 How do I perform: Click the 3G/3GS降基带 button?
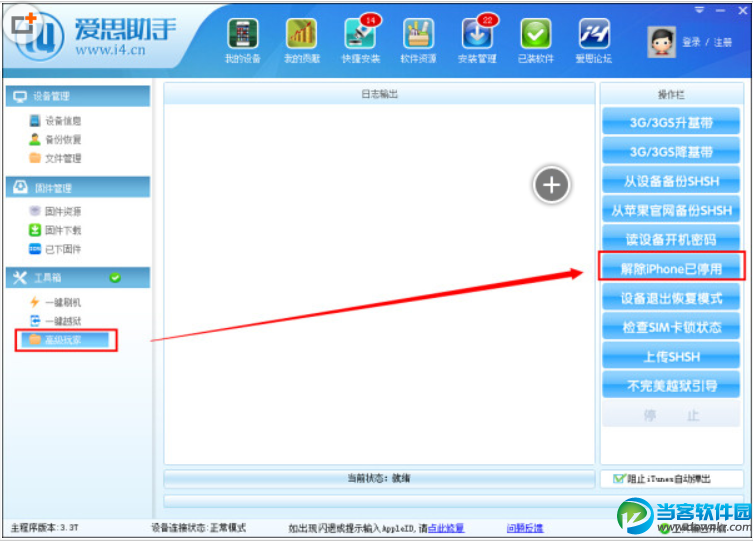pos(671,152)
